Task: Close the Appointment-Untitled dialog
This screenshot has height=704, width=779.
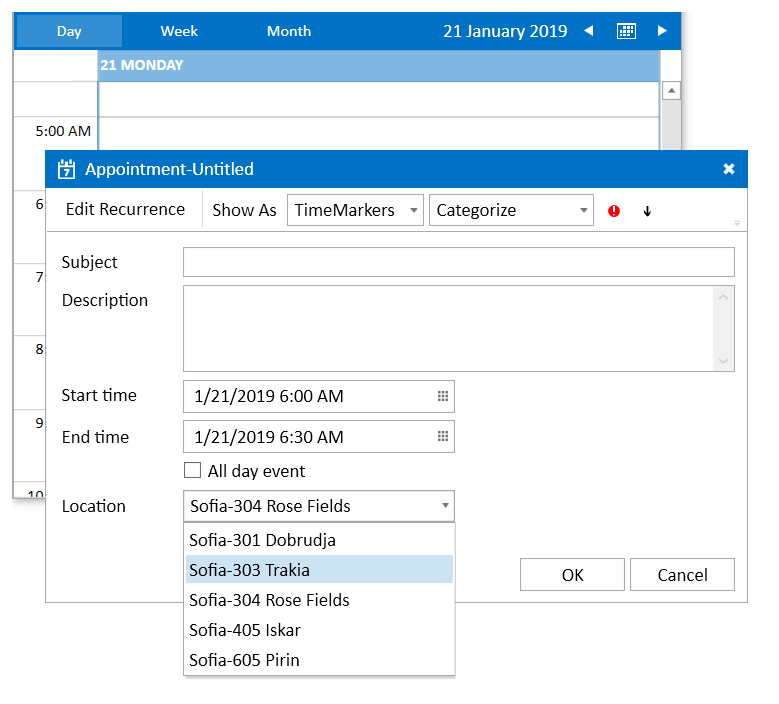Action: pos(729,169)
